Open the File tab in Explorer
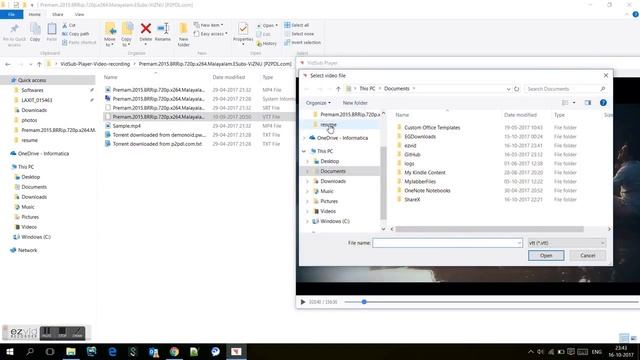640x360 pixels. pos(11,14)
